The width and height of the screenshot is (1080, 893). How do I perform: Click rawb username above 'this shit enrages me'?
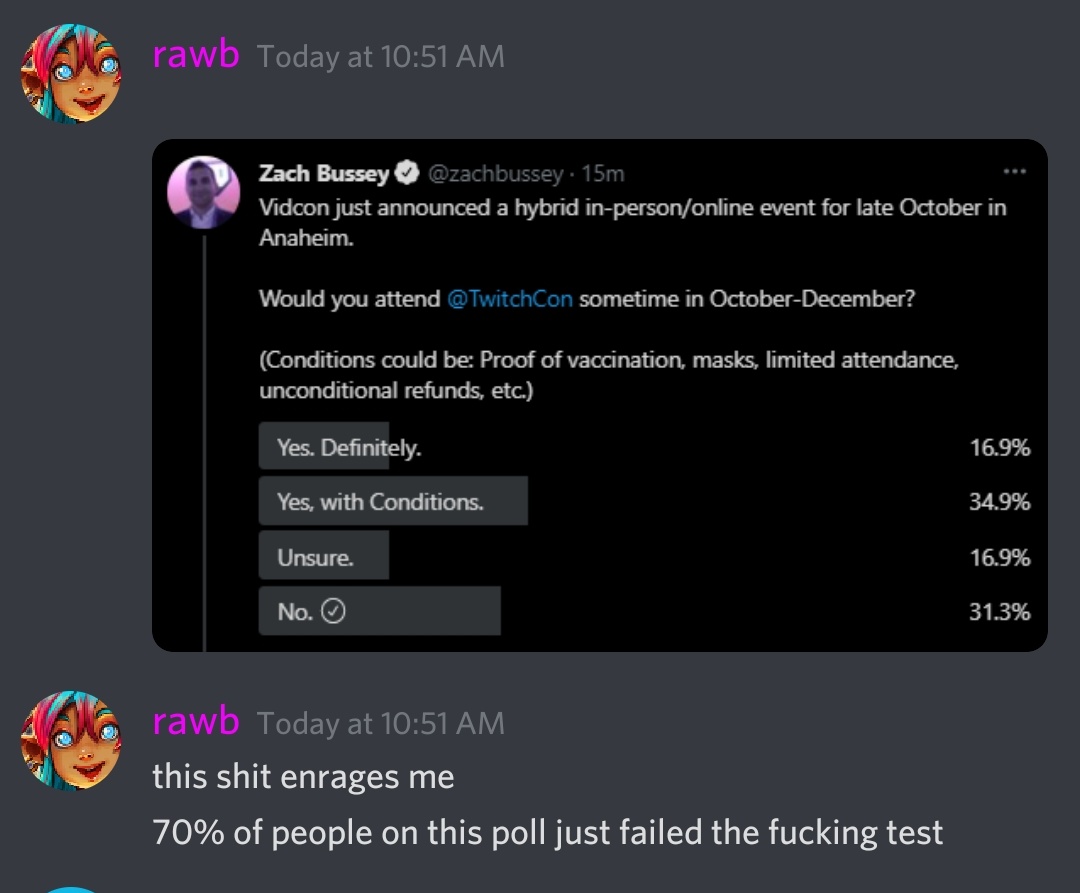(x=196, y=722)
